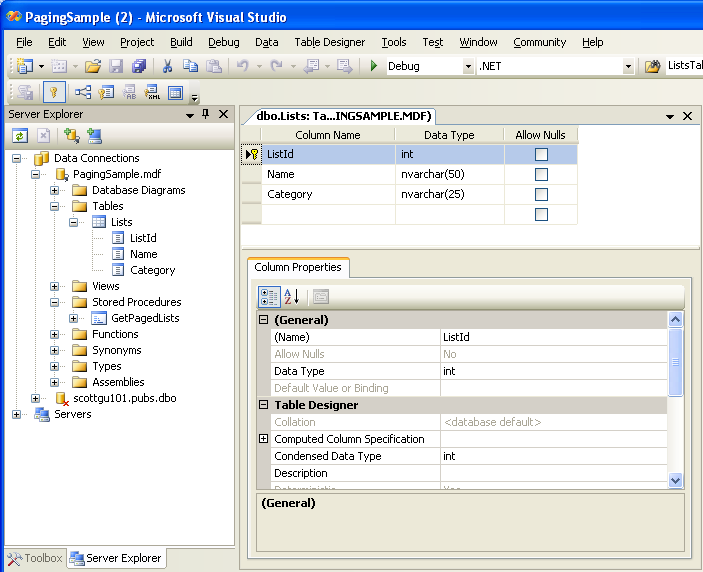Image resolution: width=703 pixels, height=572 pixels.
Task: Click the Refresh icon in Server Explorer
Action: [20, 135]
